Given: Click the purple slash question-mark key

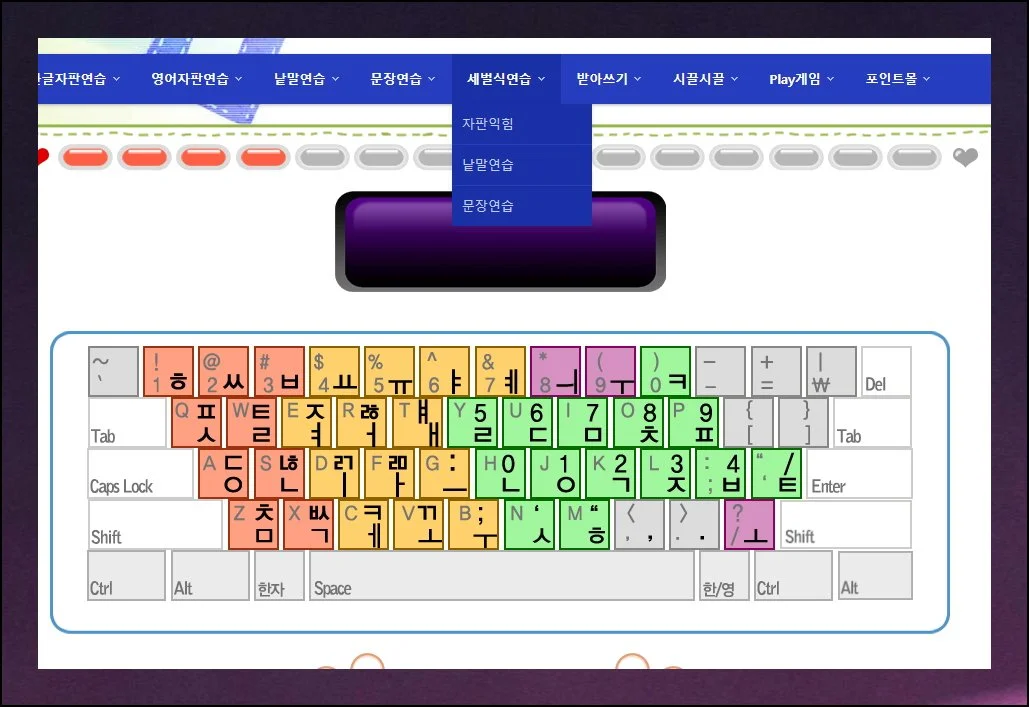Looking at the screenshot, I should click(x=749, y=525).
